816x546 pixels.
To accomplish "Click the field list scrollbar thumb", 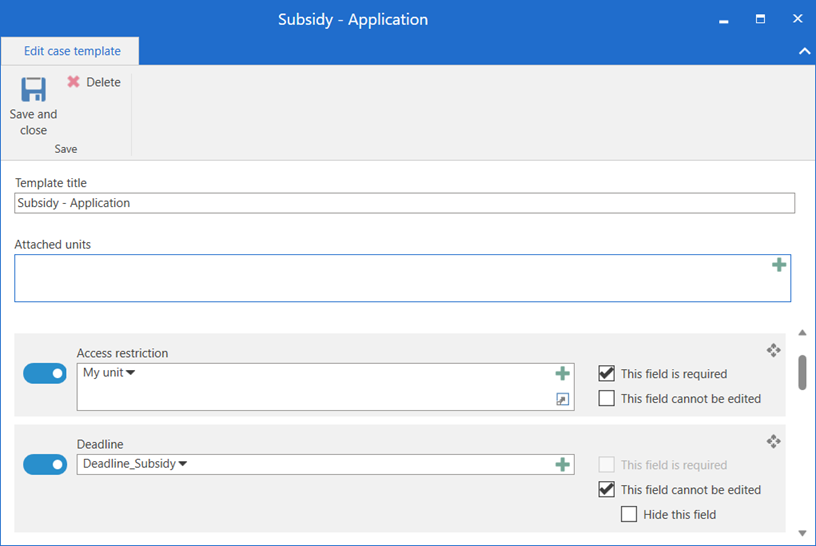I will tap(802, 372).
